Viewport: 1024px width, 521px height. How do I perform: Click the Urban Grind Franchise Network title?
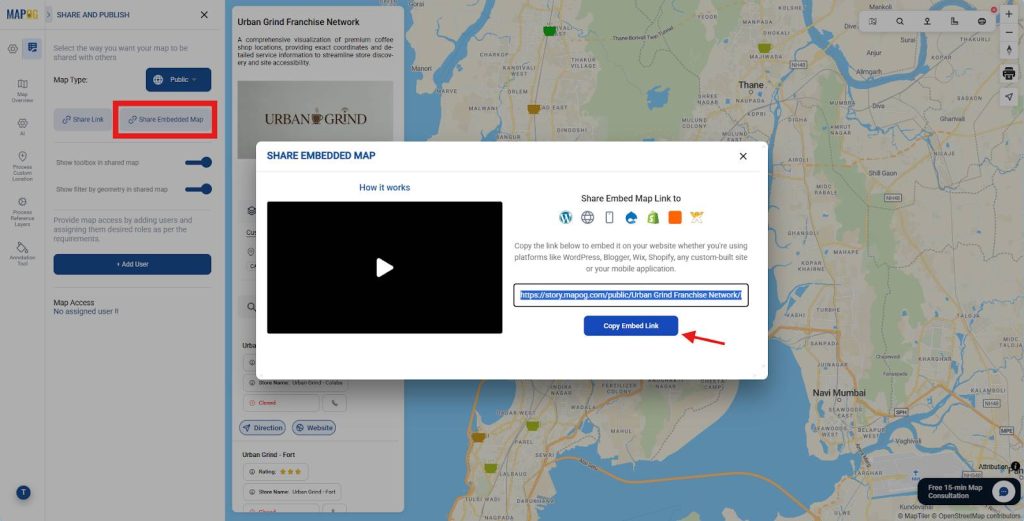(x=298, y=22)
